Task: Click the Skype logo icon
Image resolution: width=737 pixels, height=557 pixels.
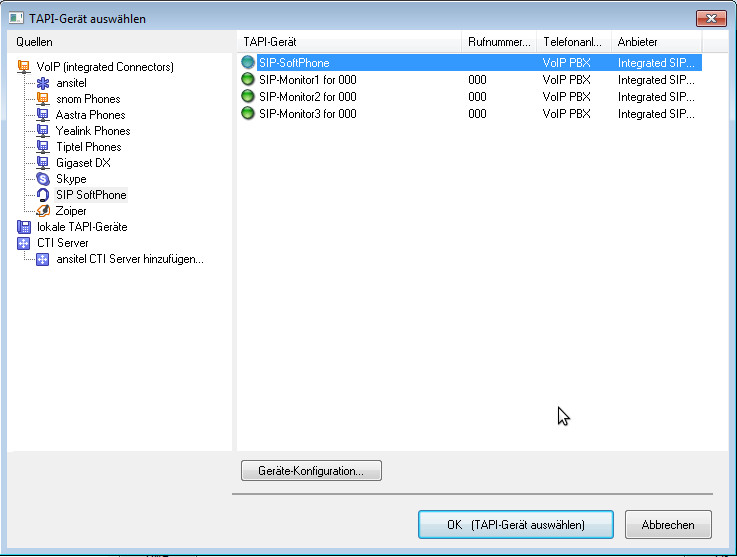Action: [43, 179]
